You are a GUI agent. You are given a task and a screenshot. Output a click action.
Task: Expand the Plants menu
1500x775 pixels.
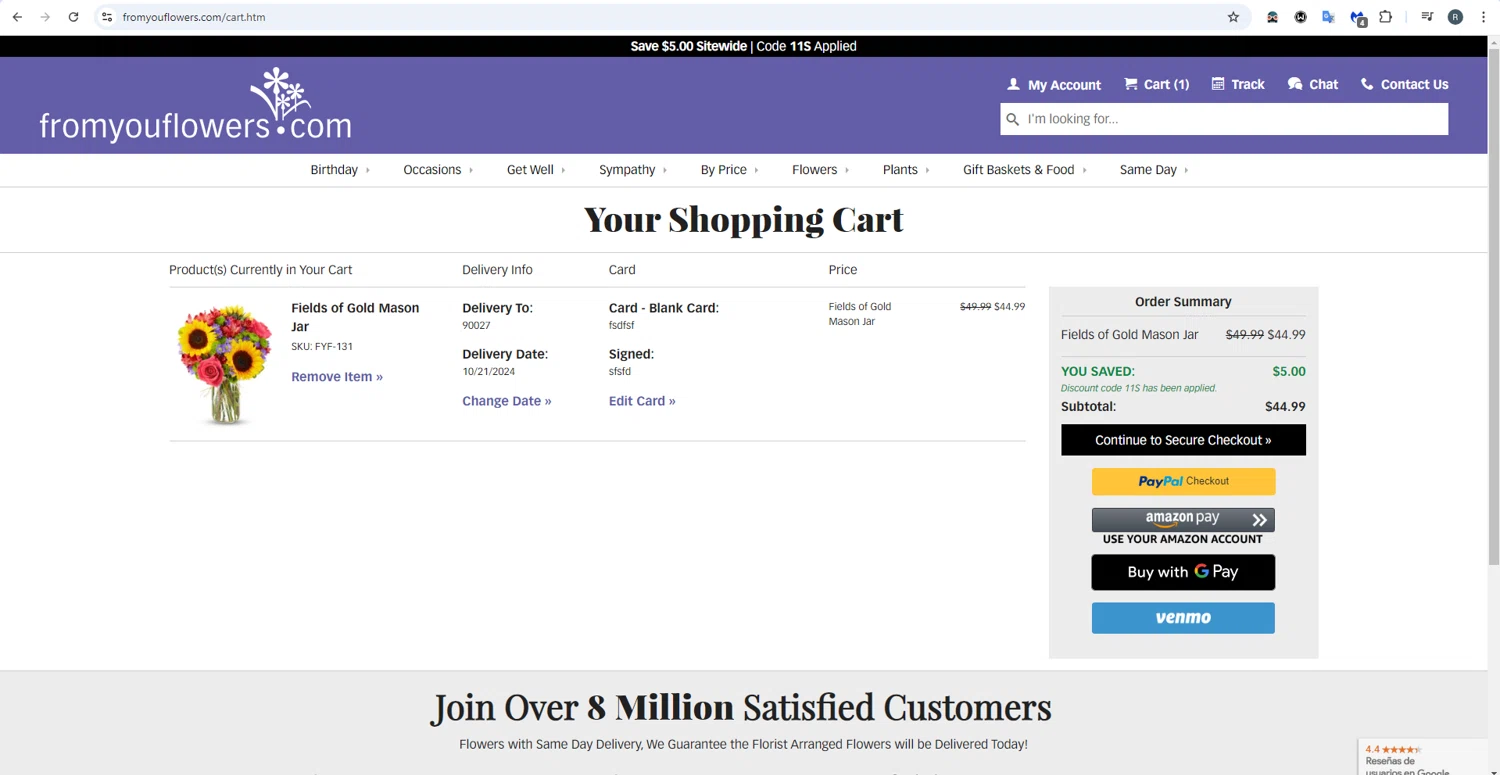(x=906, y=170)
